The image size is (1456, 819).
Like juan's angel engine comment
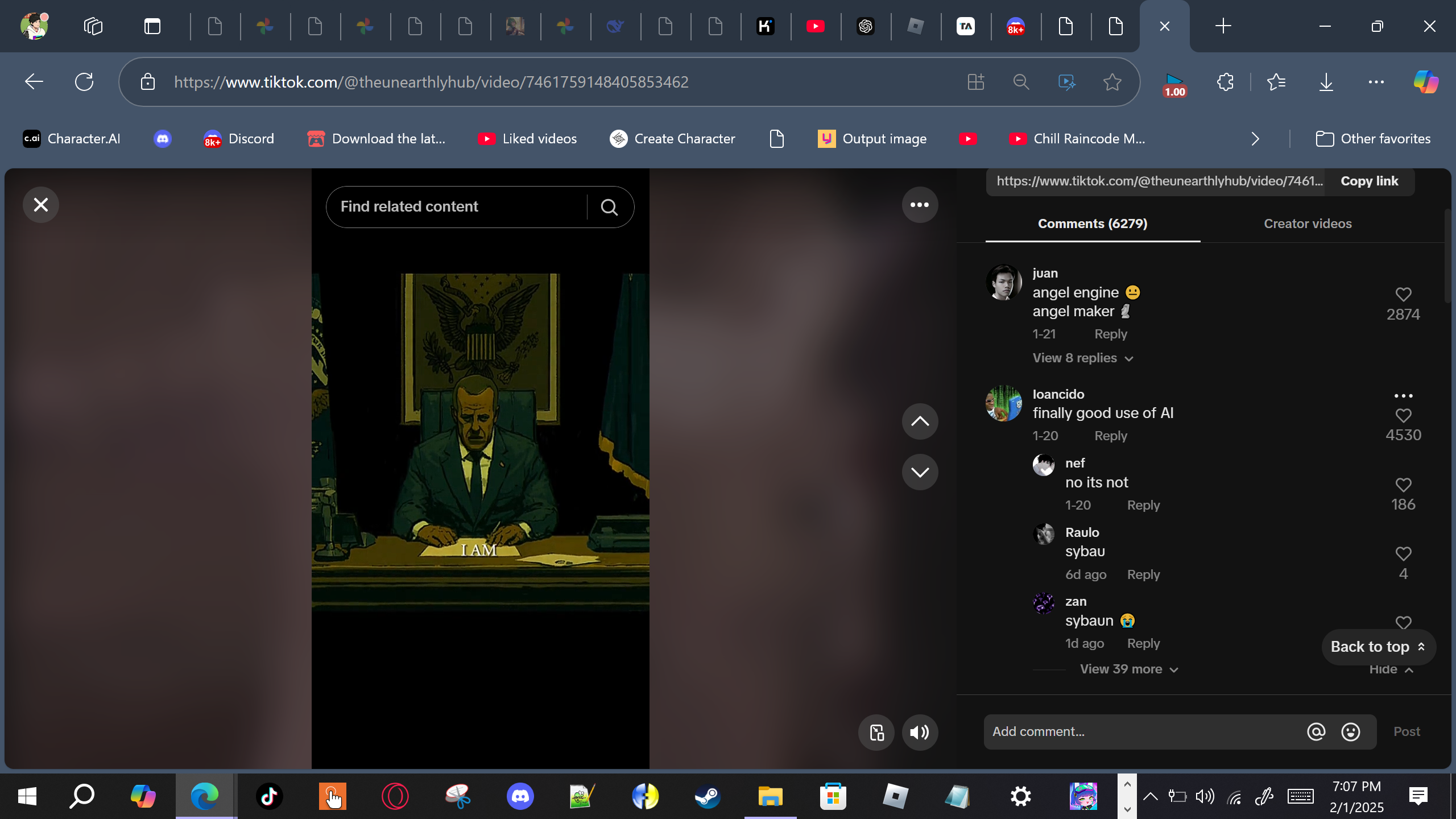pos(1403,295)
